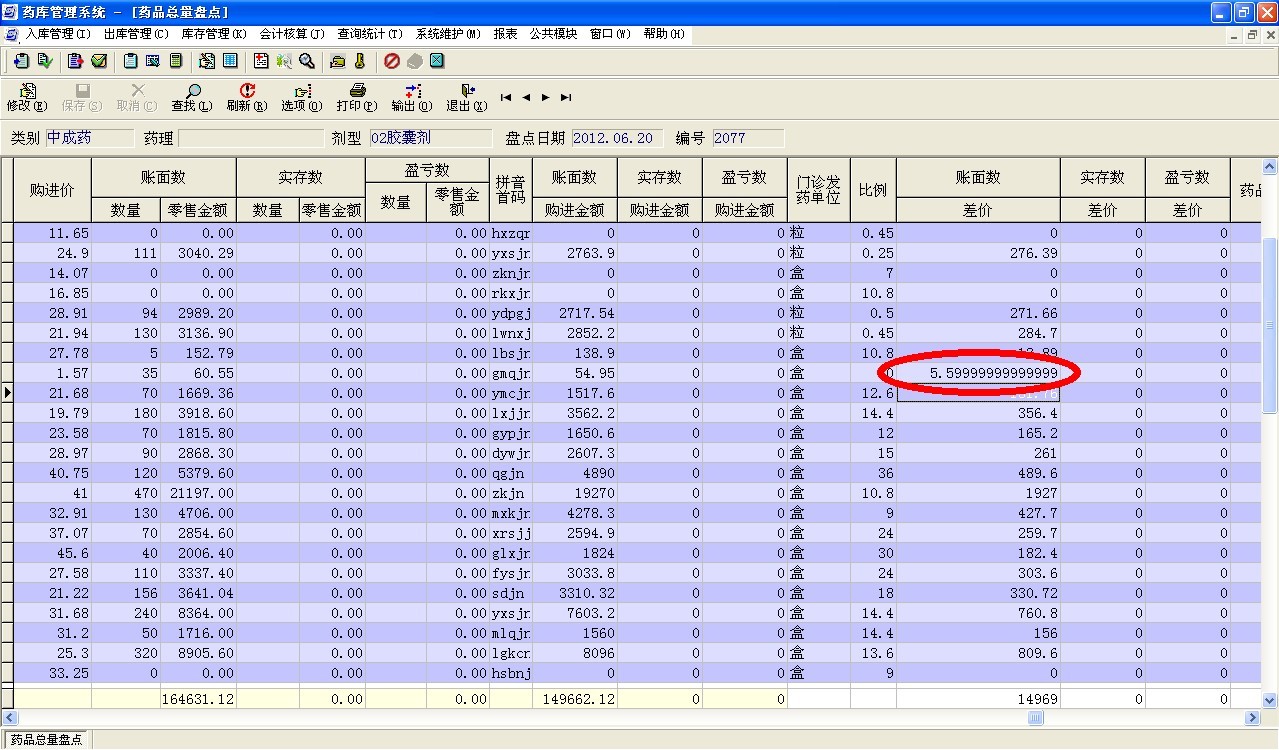Click the 修改 (Modify) toolbar button

[26, 97]
